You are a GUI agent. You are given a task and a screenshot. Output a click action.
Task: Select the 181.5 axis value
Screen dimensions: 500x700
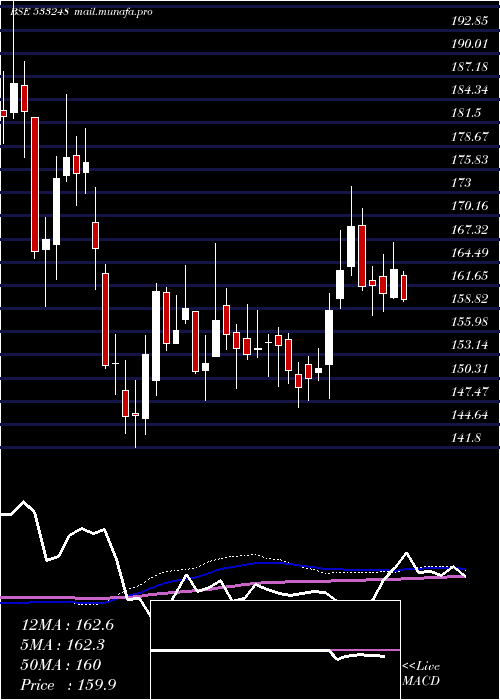[466, 113]
